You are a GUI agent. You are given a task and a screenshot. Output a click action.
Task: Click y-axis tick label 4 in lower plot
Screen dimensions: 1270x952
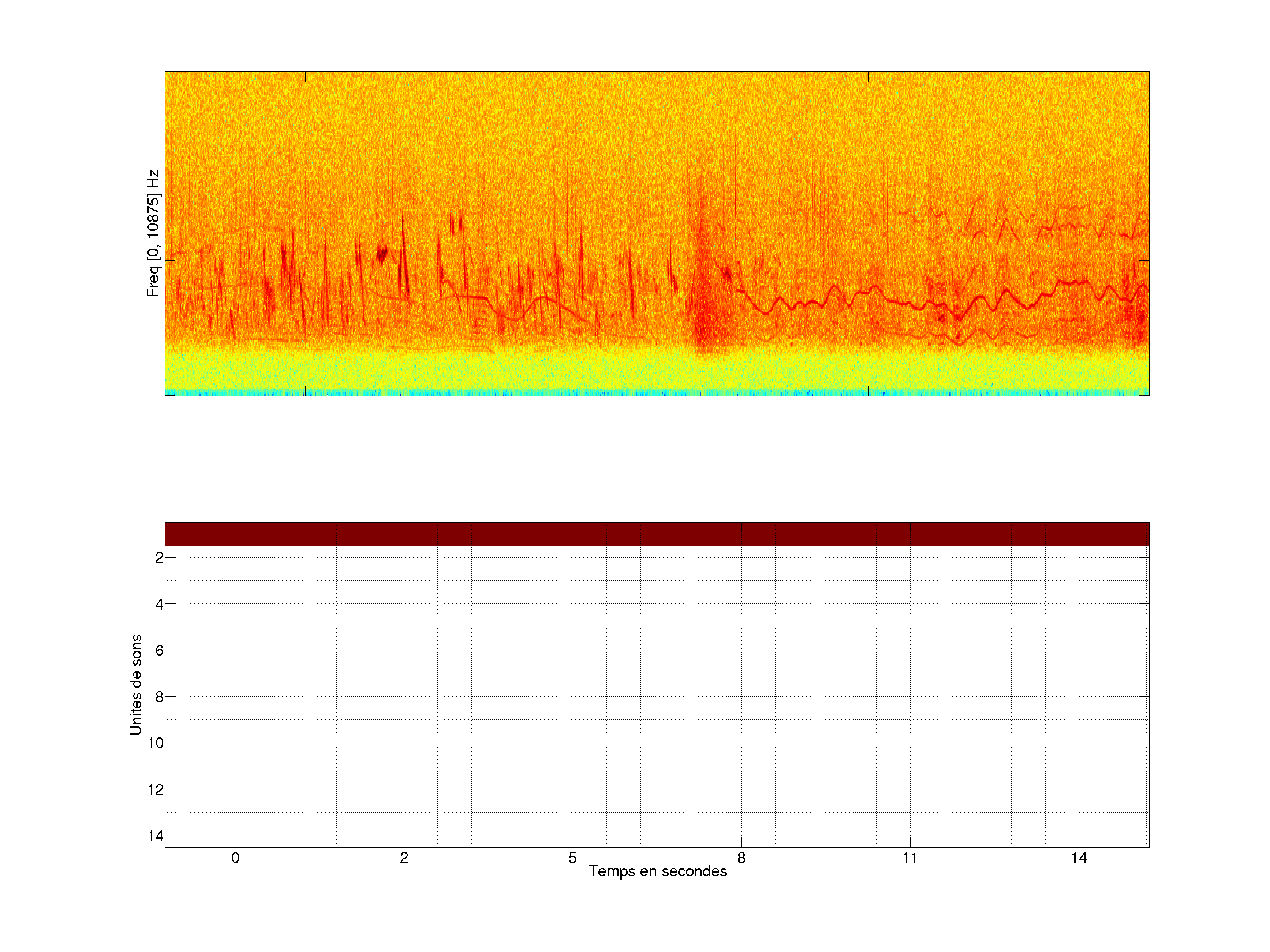point(159,604)
